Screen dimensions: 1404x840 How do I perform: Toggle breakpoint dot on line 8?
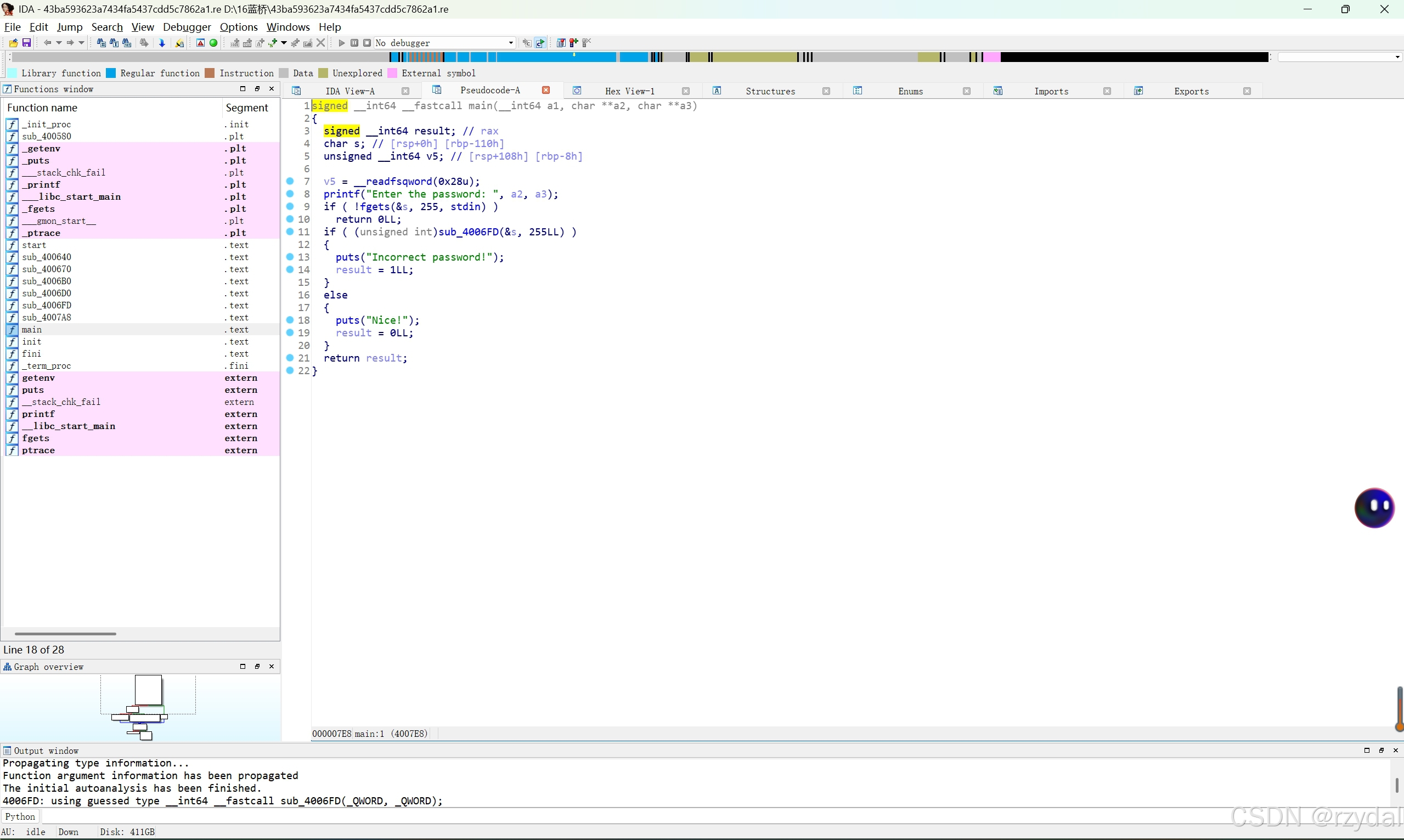click(x=290, y=194)
